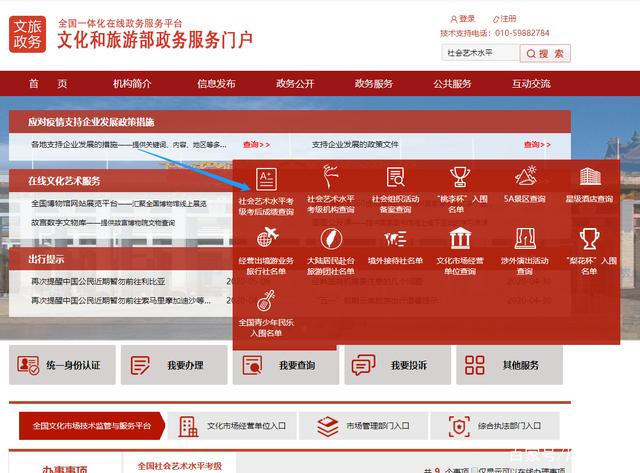Open 5A景区查询 mountain icon

click(525, 177)
